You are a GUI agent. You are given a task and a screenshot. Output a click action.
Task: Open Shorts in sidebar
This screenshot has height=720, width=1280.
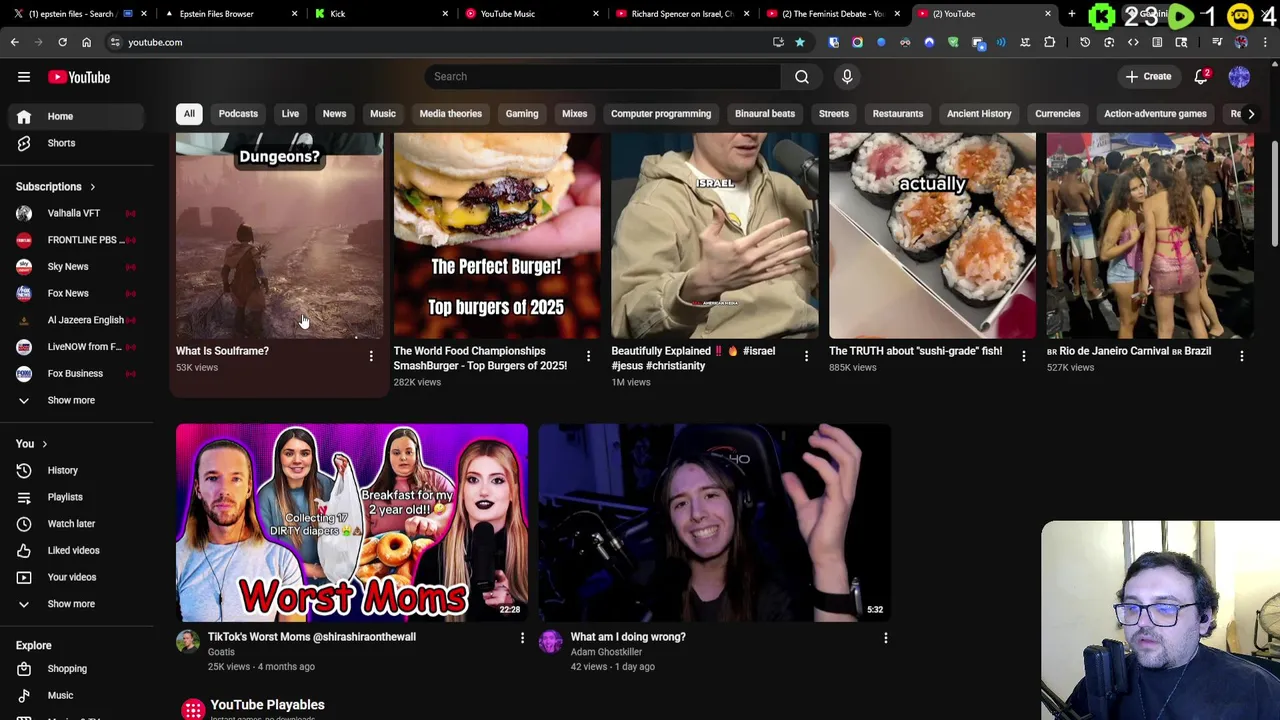(77, 143)
